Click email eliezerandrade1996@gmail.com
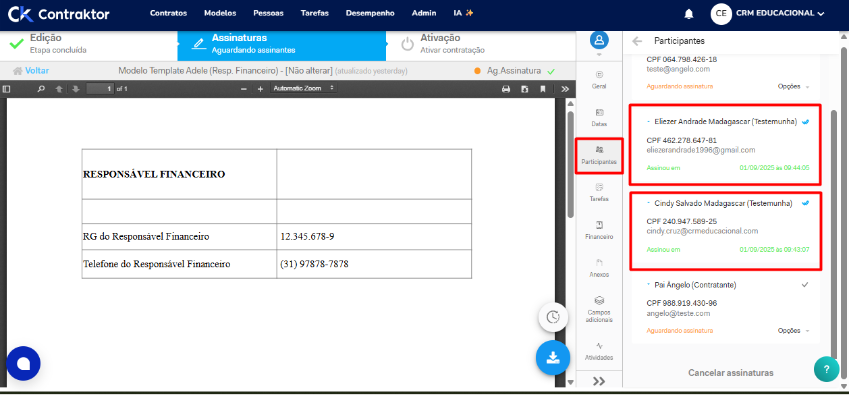This screenshot has height=396, width=849. 701,150
